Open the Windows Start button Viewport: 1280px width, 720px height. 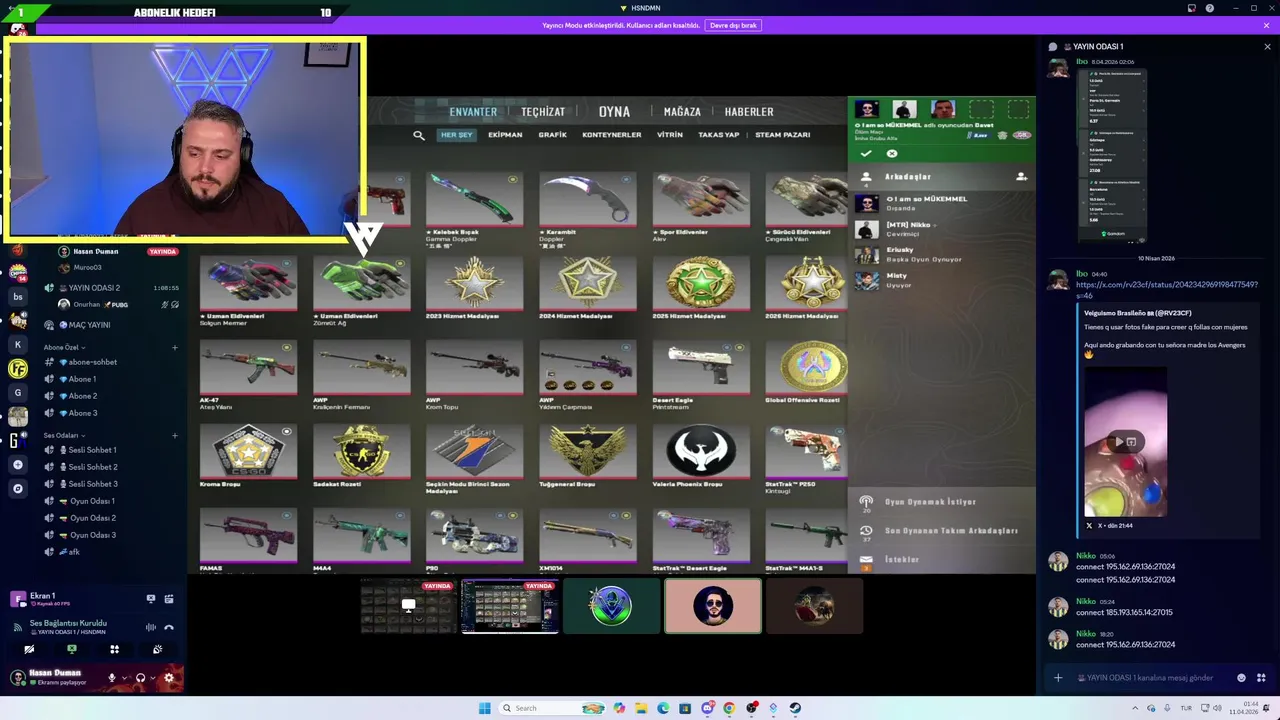pos(485,708)
